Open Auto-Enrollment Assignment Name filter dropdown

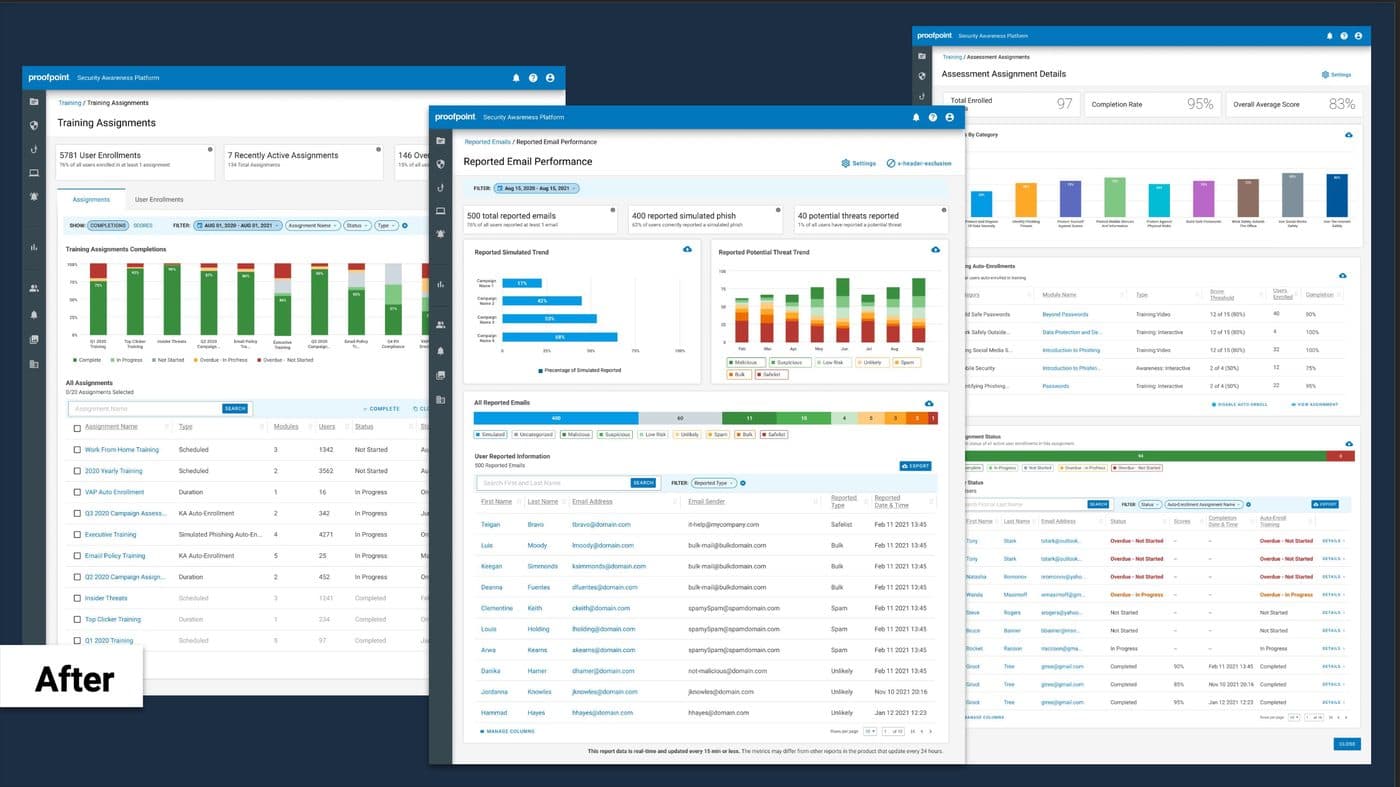(x=1204, y=505)
